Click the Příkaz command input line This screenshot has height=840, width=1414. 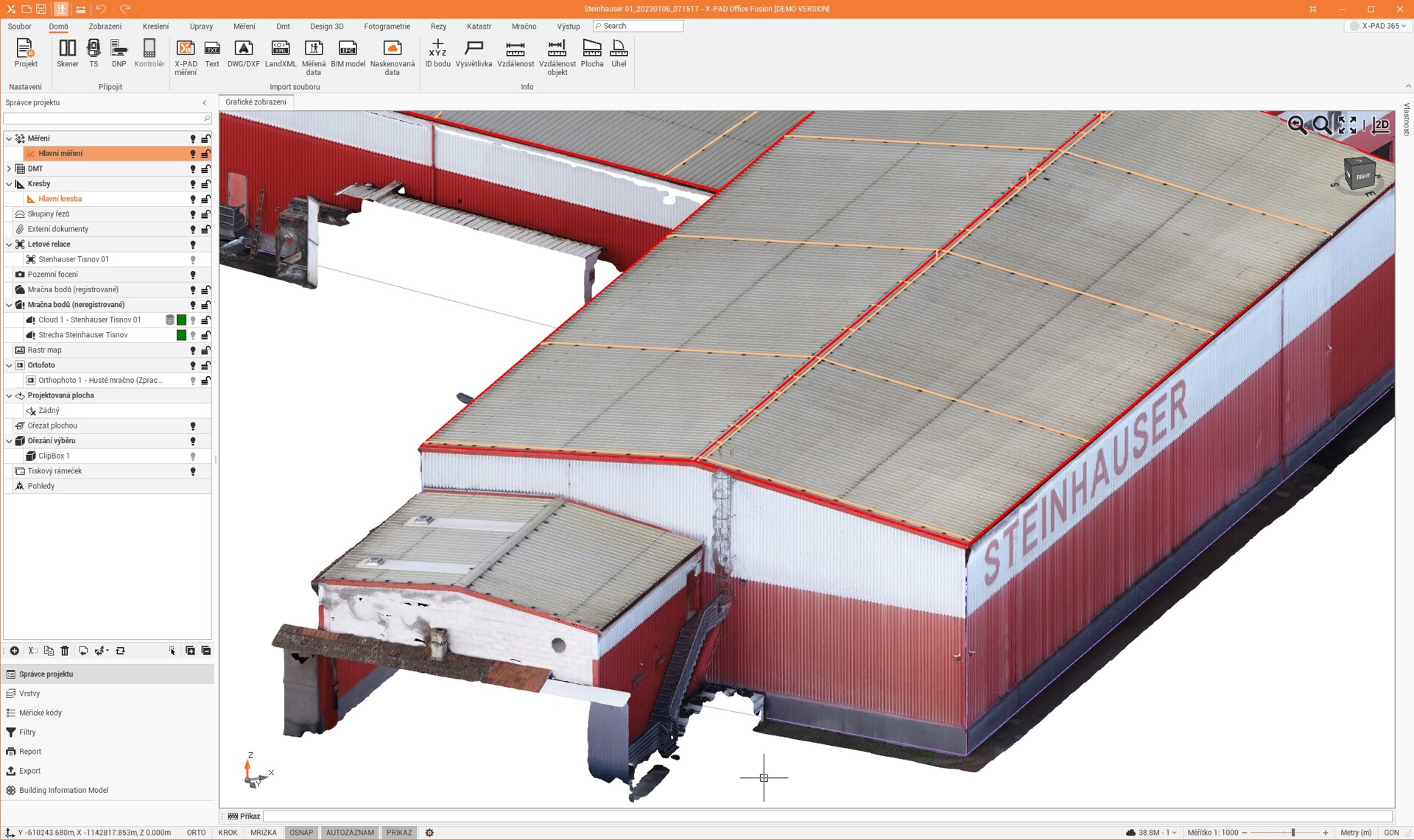click(828, 816)
